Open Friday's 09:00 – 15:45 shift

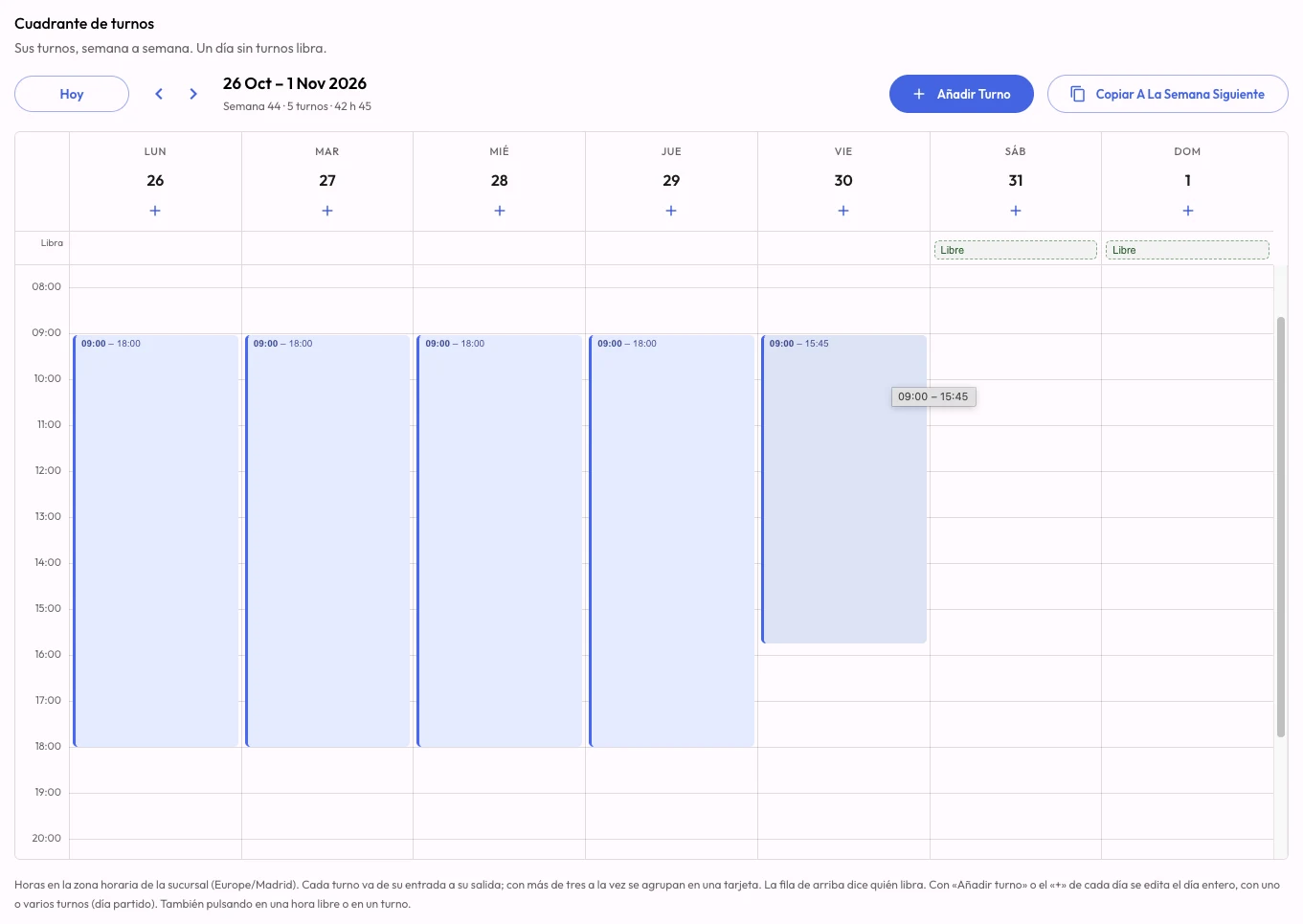843,489
